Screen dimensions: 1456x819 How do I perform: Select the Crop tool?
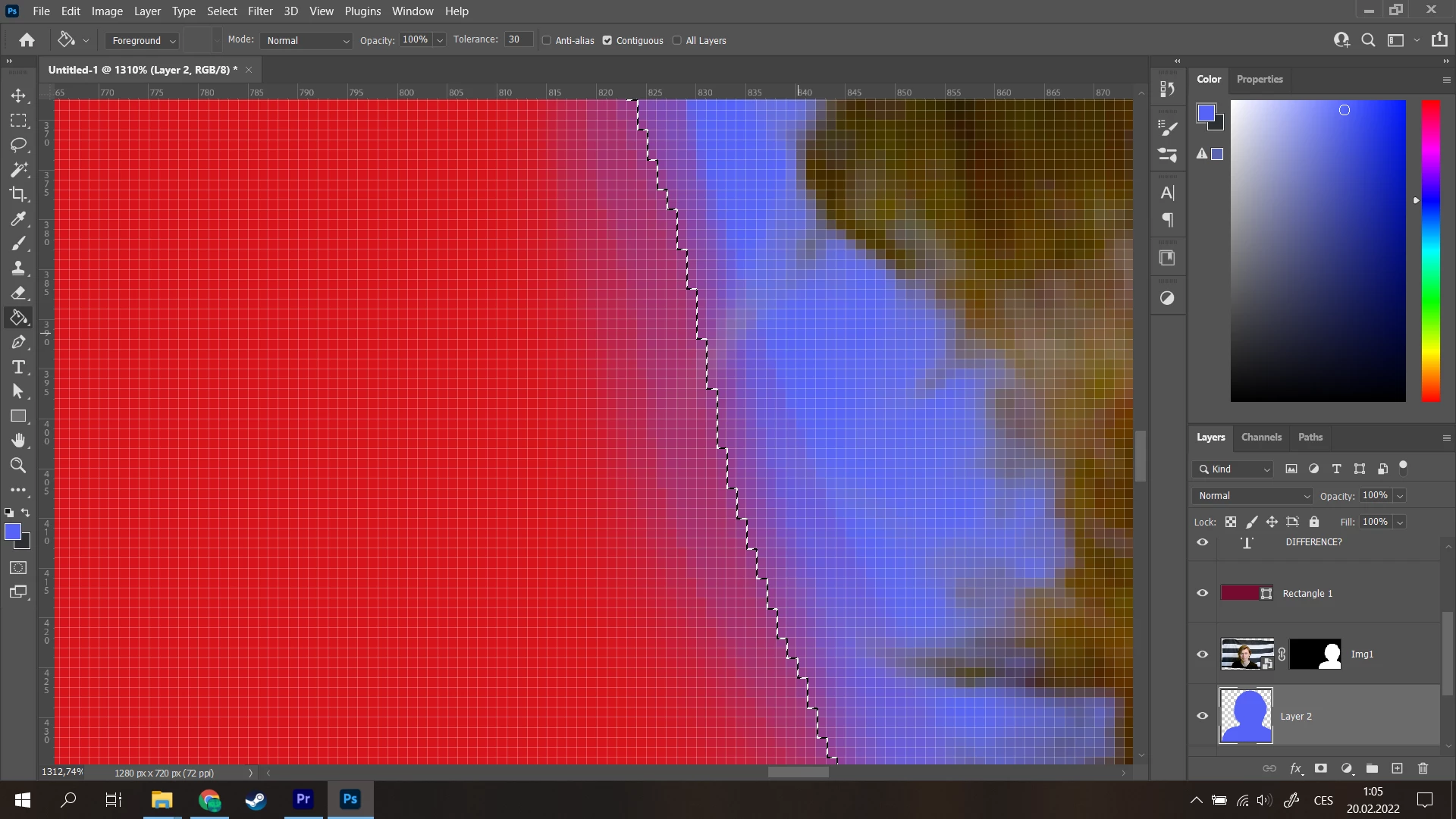coord(19,194)
